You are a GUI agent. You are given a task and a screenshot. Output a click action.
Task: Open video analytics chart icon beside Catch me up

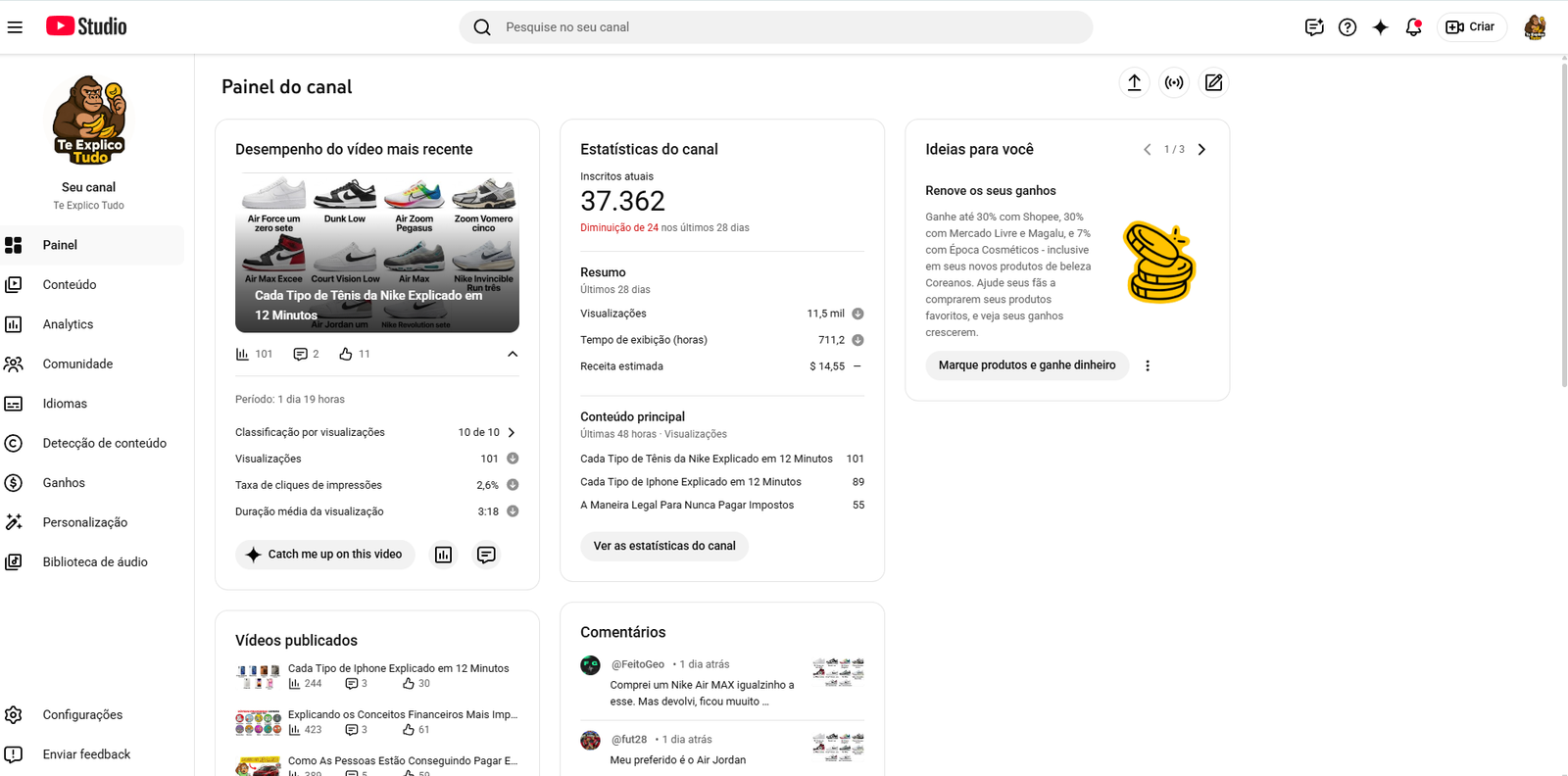pos(443,555)
